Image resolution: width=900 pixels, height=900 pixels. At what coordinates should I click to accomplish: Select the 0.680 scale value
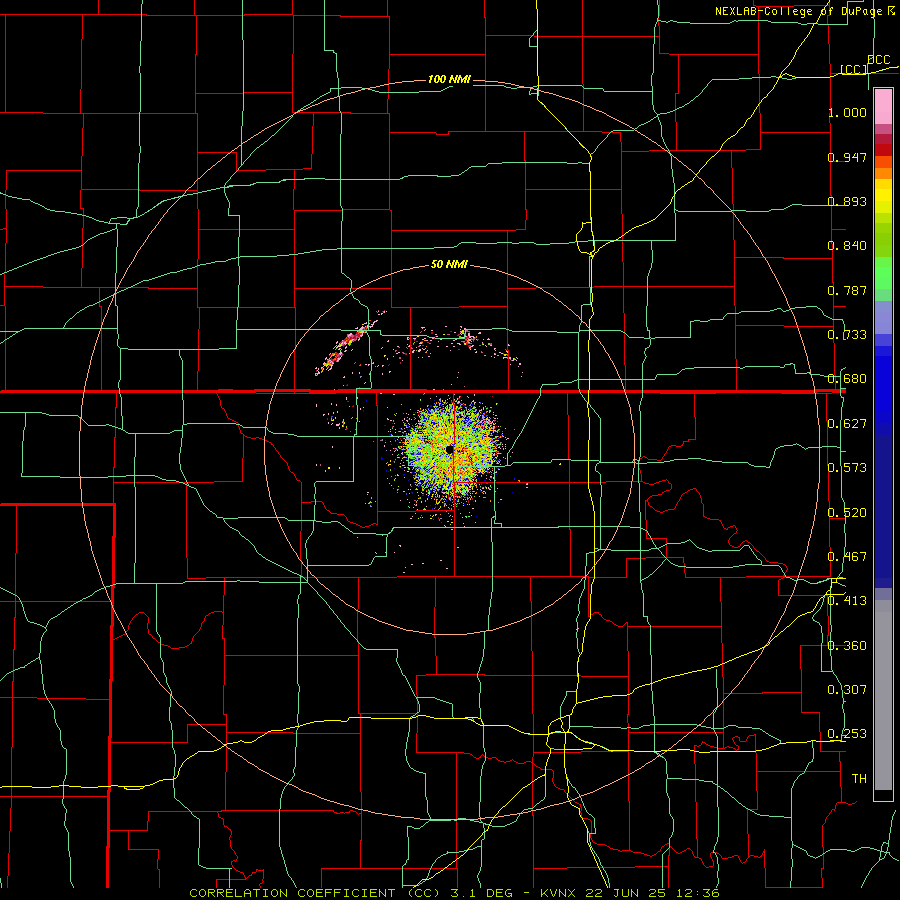847,379
